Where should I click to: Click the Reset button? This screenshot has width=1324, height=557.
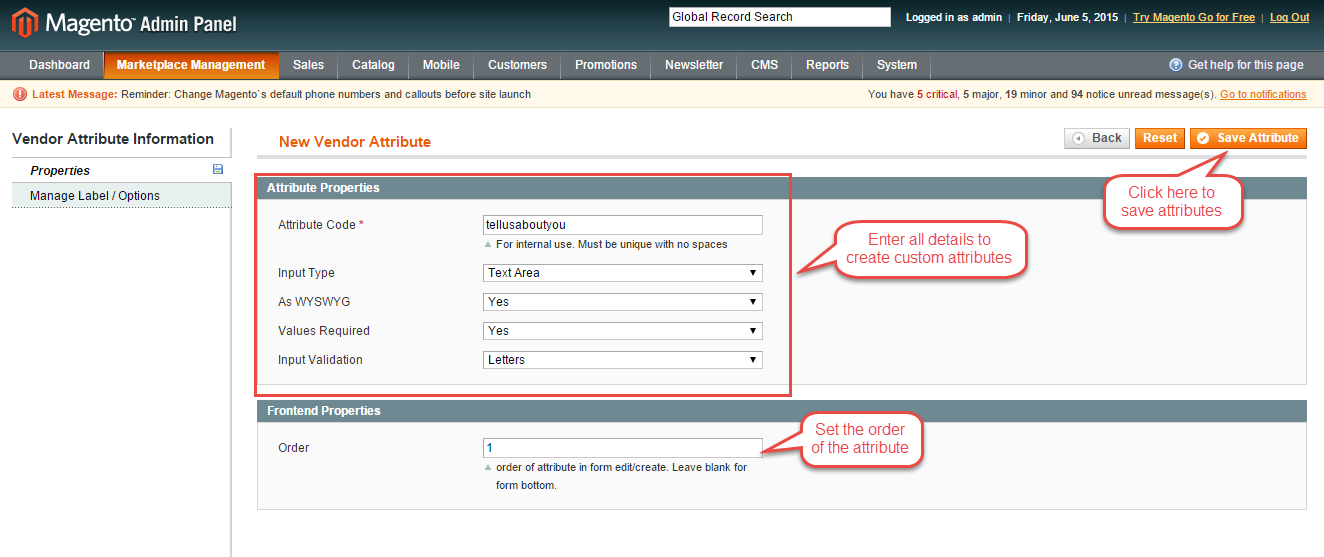(1160, 138)
